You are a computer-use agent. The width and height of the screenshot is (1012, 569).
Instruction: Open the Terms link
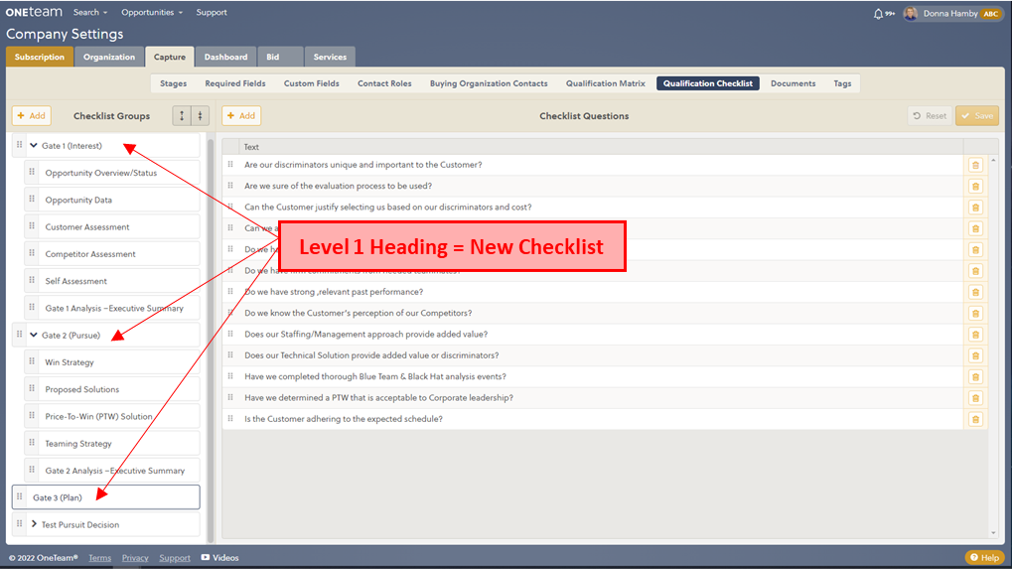pyautogui.click(x=99, y=558)
